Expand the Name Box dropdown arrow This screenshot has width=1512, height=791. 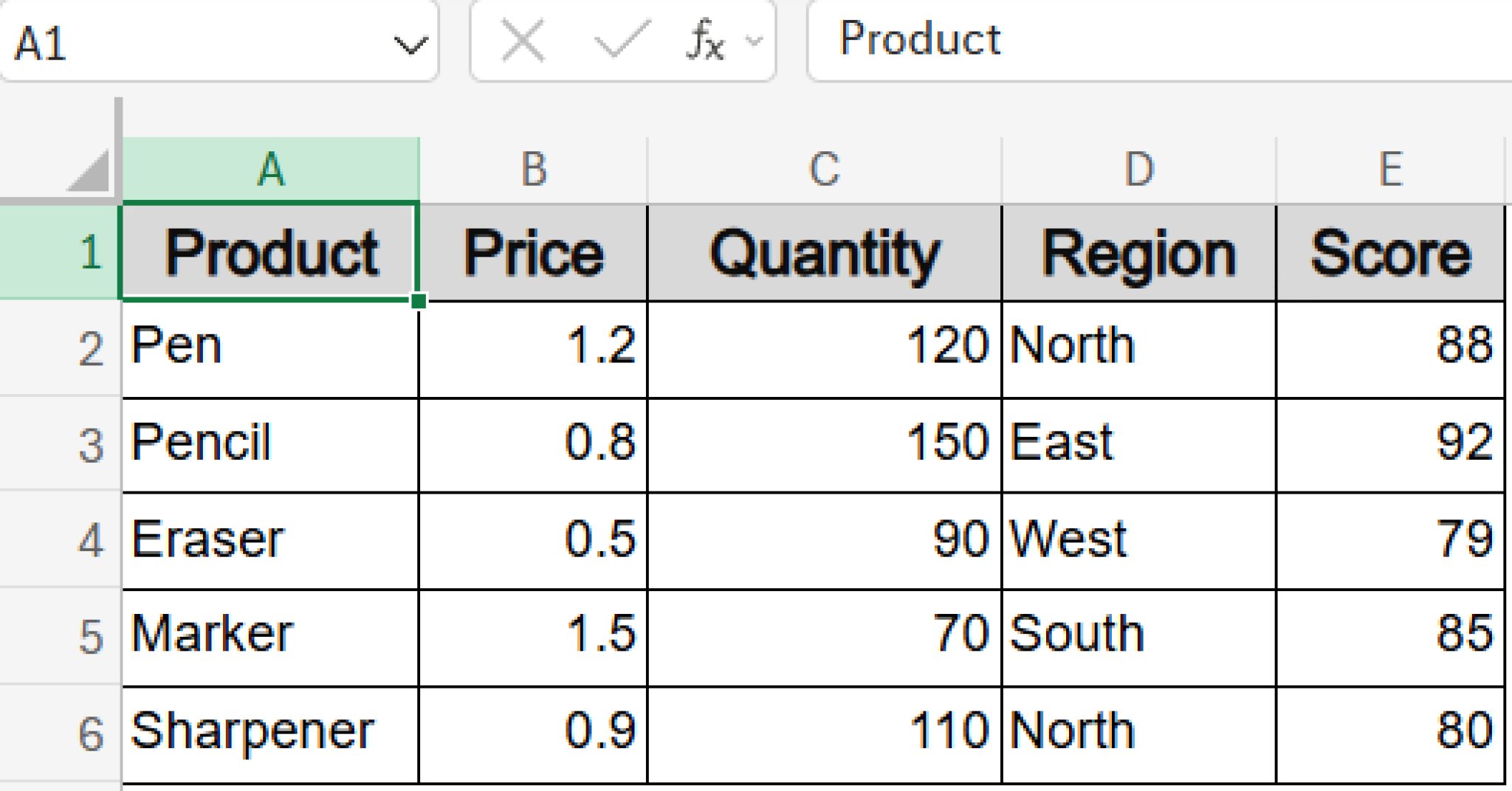point(410,45)
